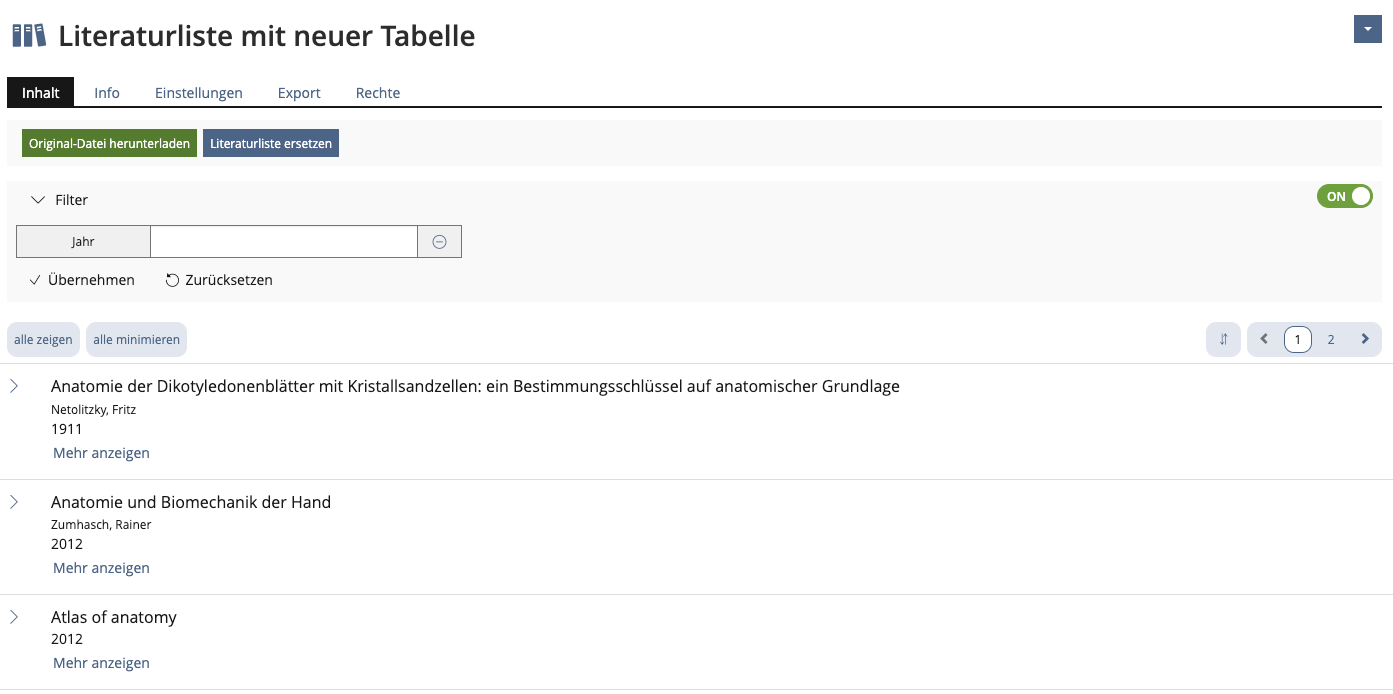This screenshot has height=694, width=1393.
Task: Go to previous page arrow
Action: (1264, 339)
